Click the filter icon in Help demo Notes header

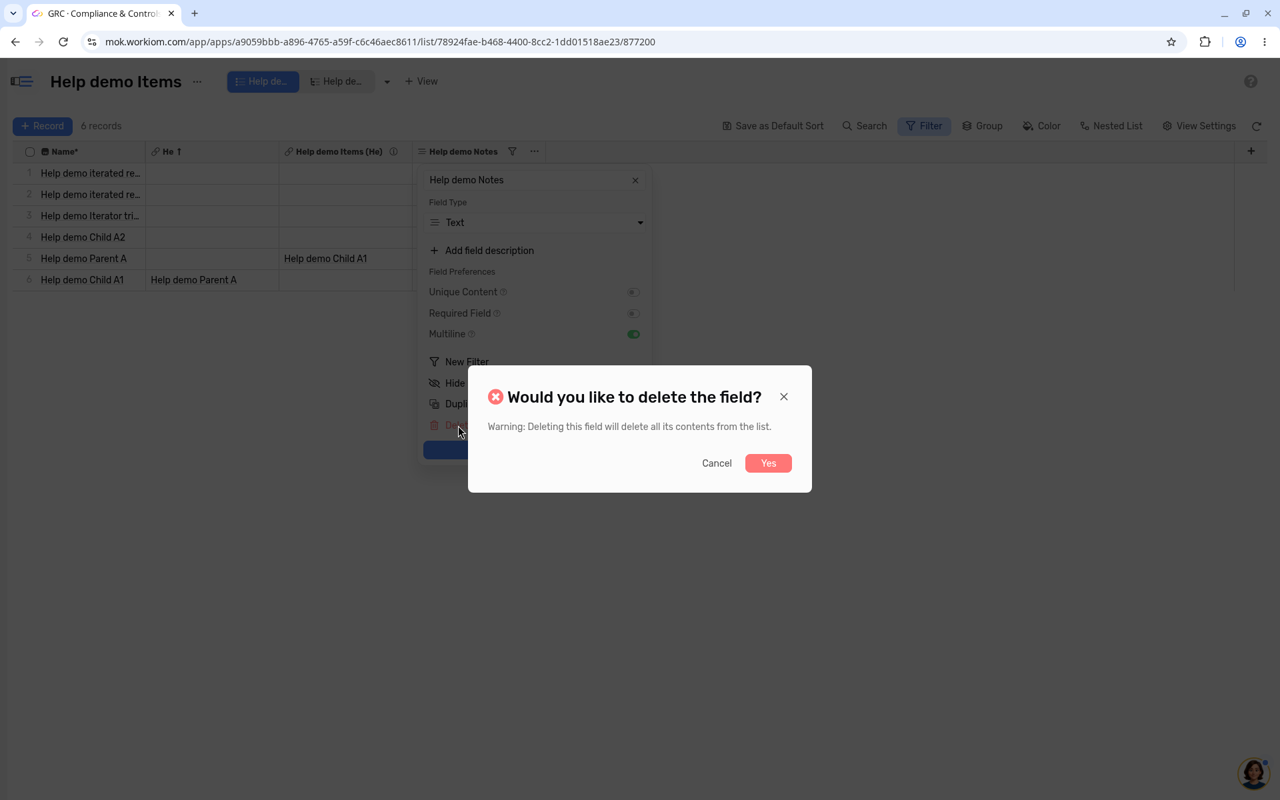click(512, 152)
